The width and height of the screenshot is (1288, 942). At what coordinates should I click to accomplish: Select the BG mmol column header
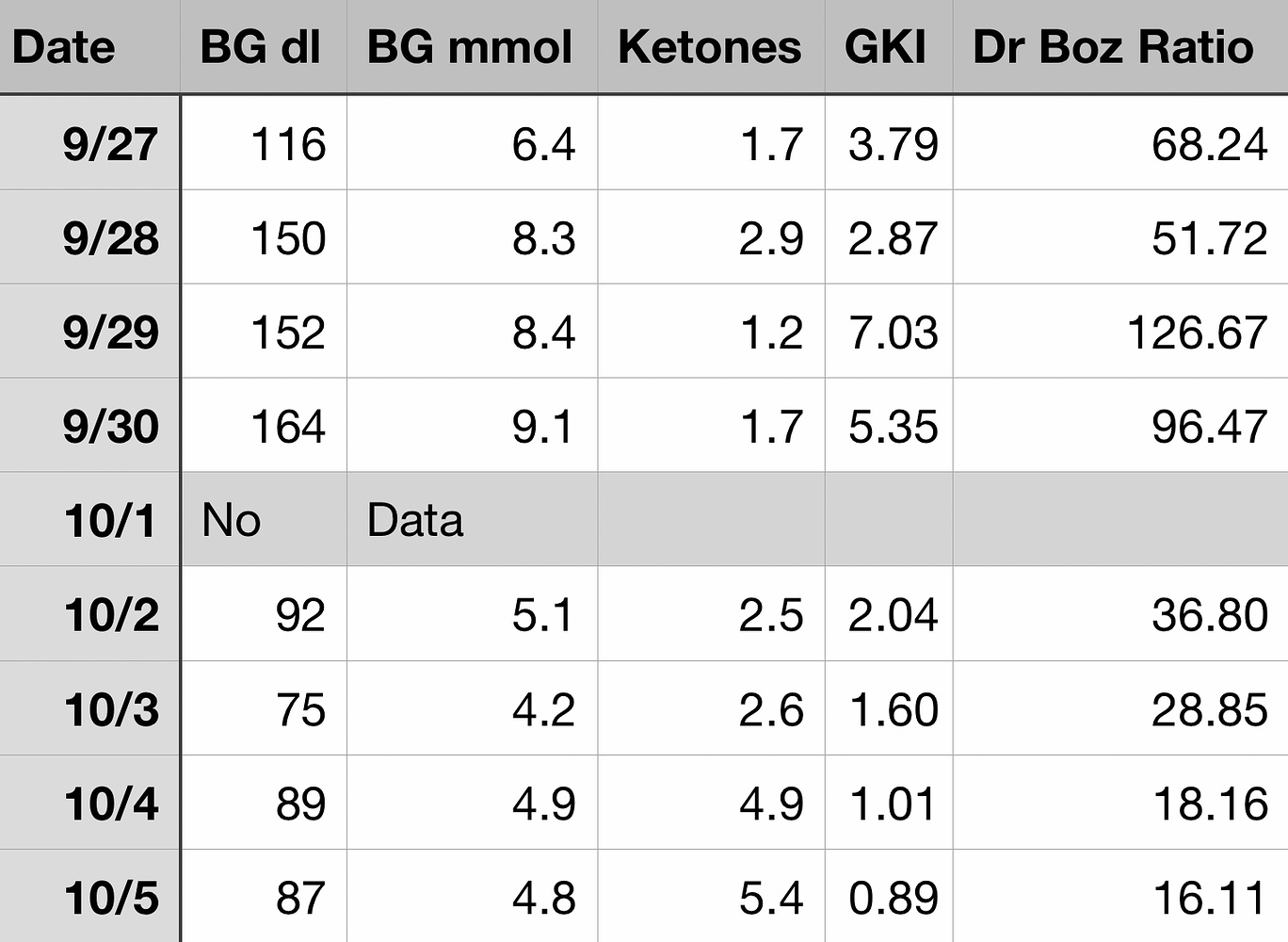pos(471,47)
